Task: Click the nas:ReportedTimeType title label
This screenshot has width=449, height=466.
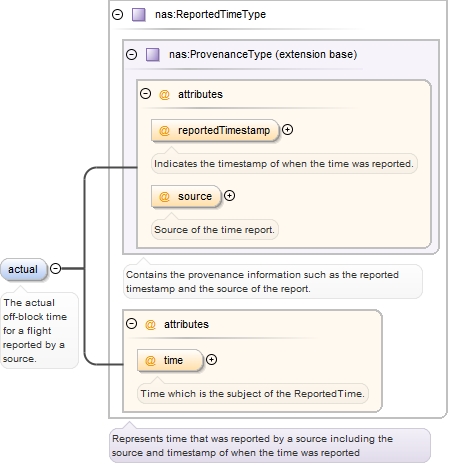Action: pos(210,14)
